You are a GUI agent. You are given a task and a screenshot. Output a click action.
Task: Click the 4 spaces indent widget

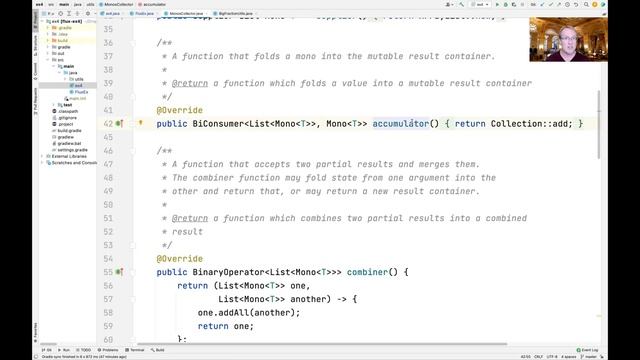[x=568, y=357]
